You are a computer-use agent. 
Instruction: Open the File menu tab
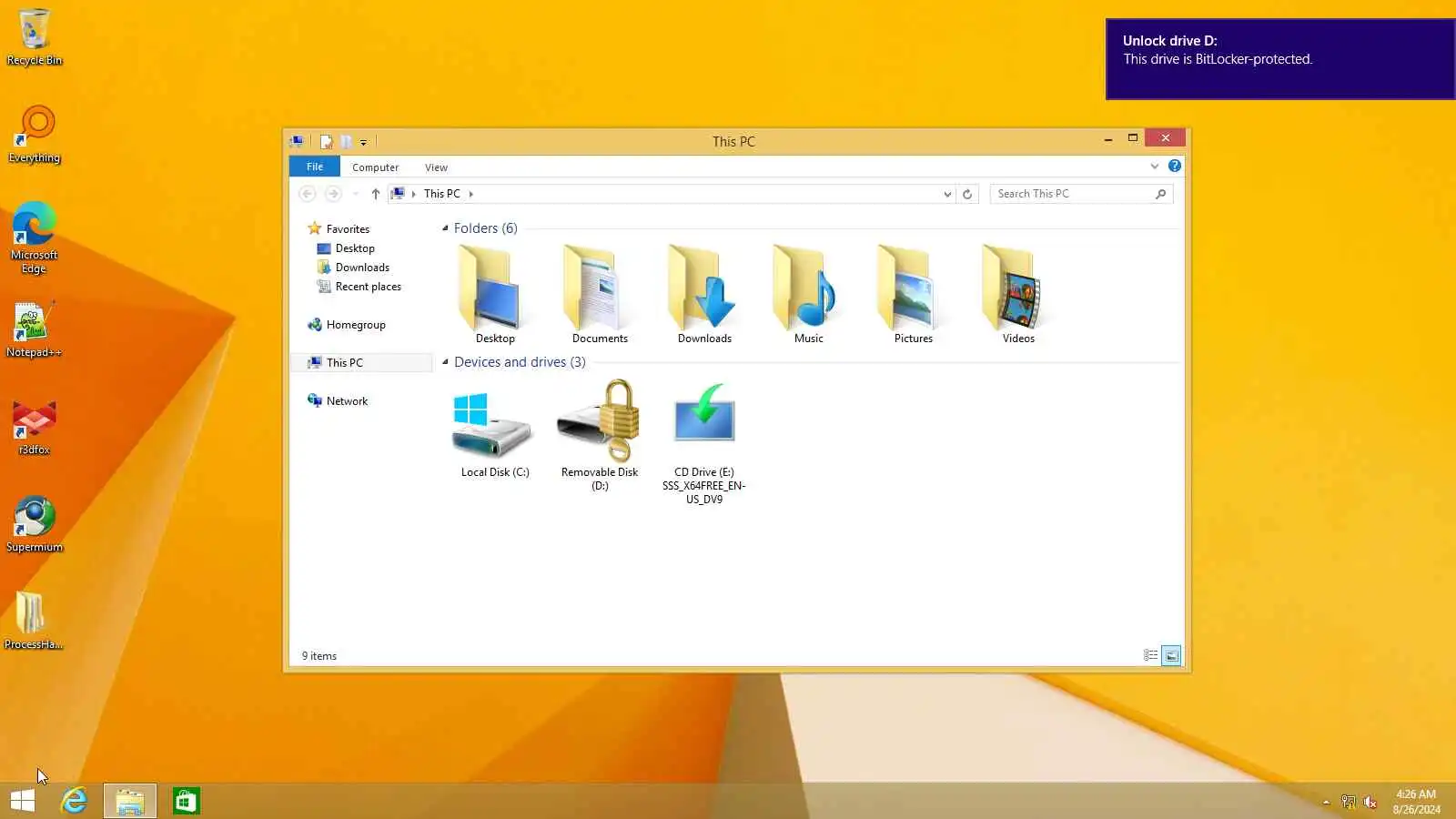[x=315, y=167]
